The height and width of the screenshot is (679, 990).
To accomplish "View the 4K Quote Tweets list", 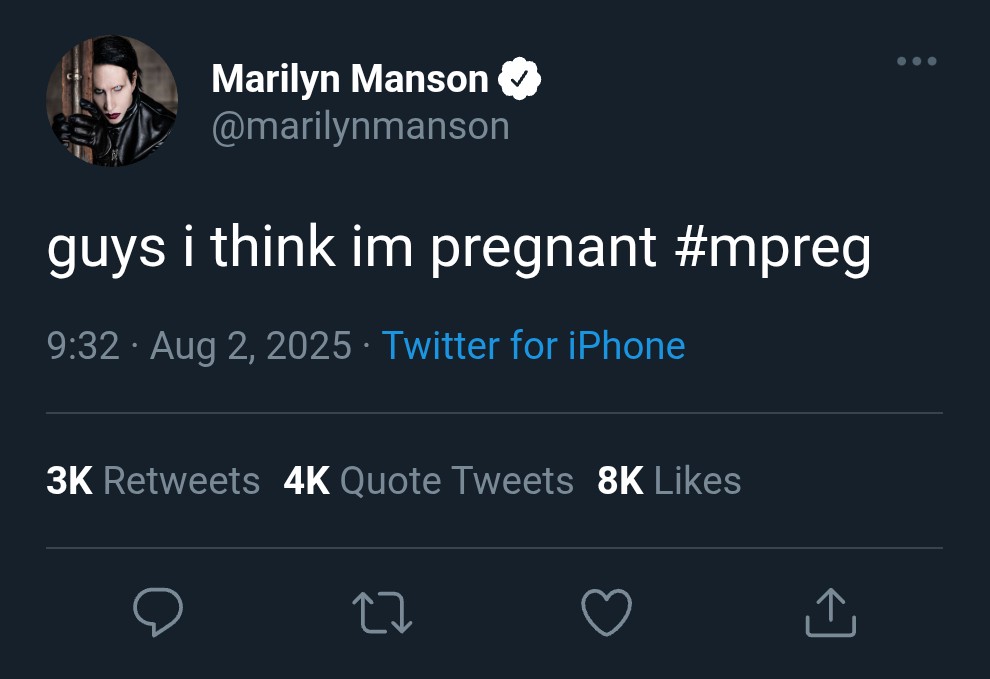I will point(428,481).
